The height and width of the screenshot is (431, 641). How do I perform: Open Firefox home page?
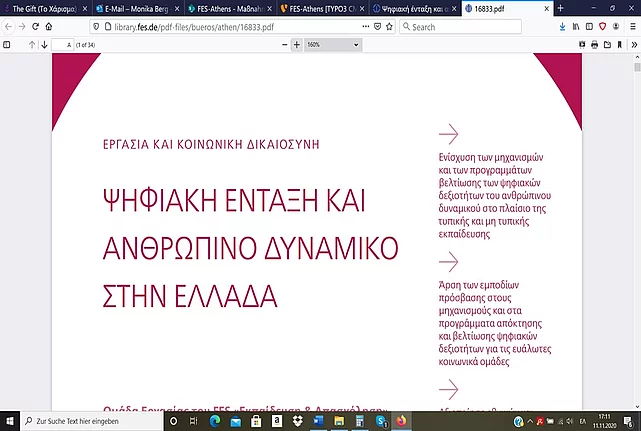tap(49, 27)
